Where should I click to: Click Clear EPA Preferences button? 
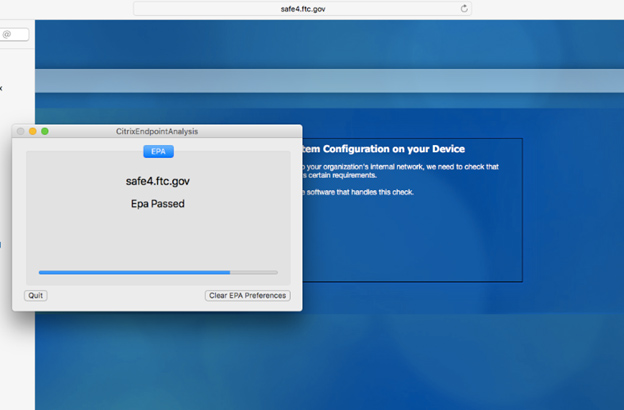248,295
